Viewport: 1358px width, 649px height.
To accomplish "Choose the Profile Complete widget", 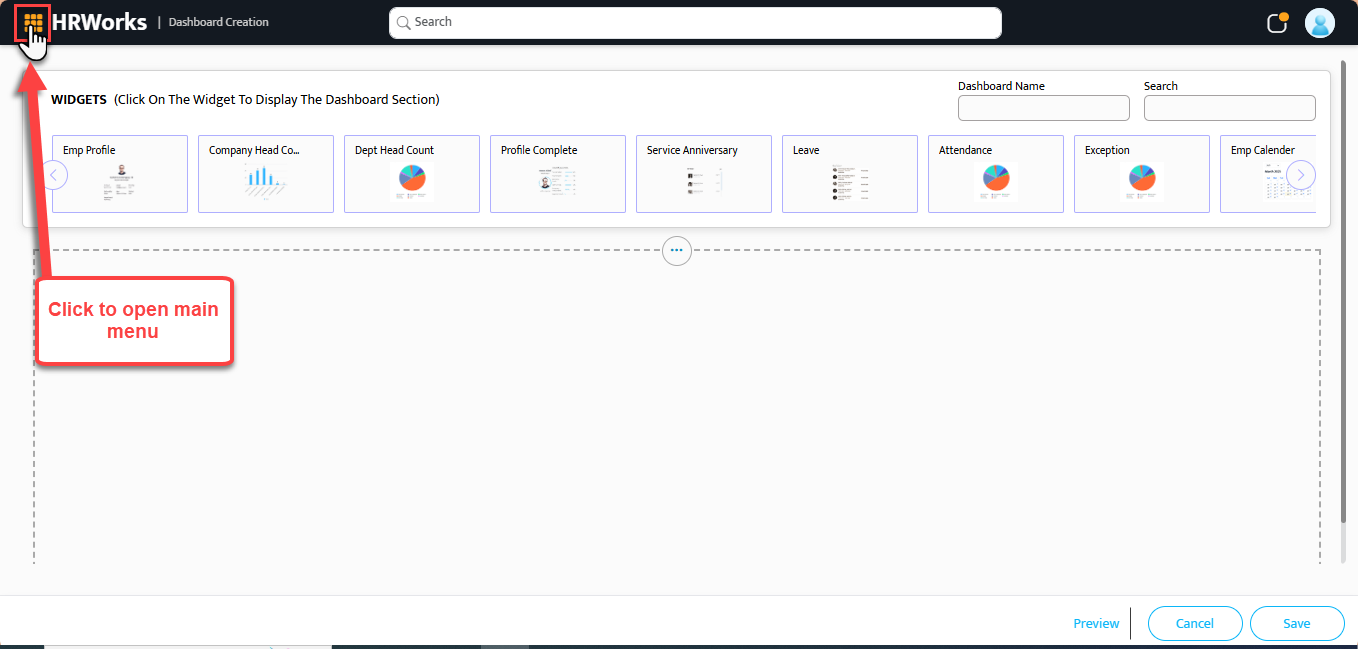I will point(557,174).
